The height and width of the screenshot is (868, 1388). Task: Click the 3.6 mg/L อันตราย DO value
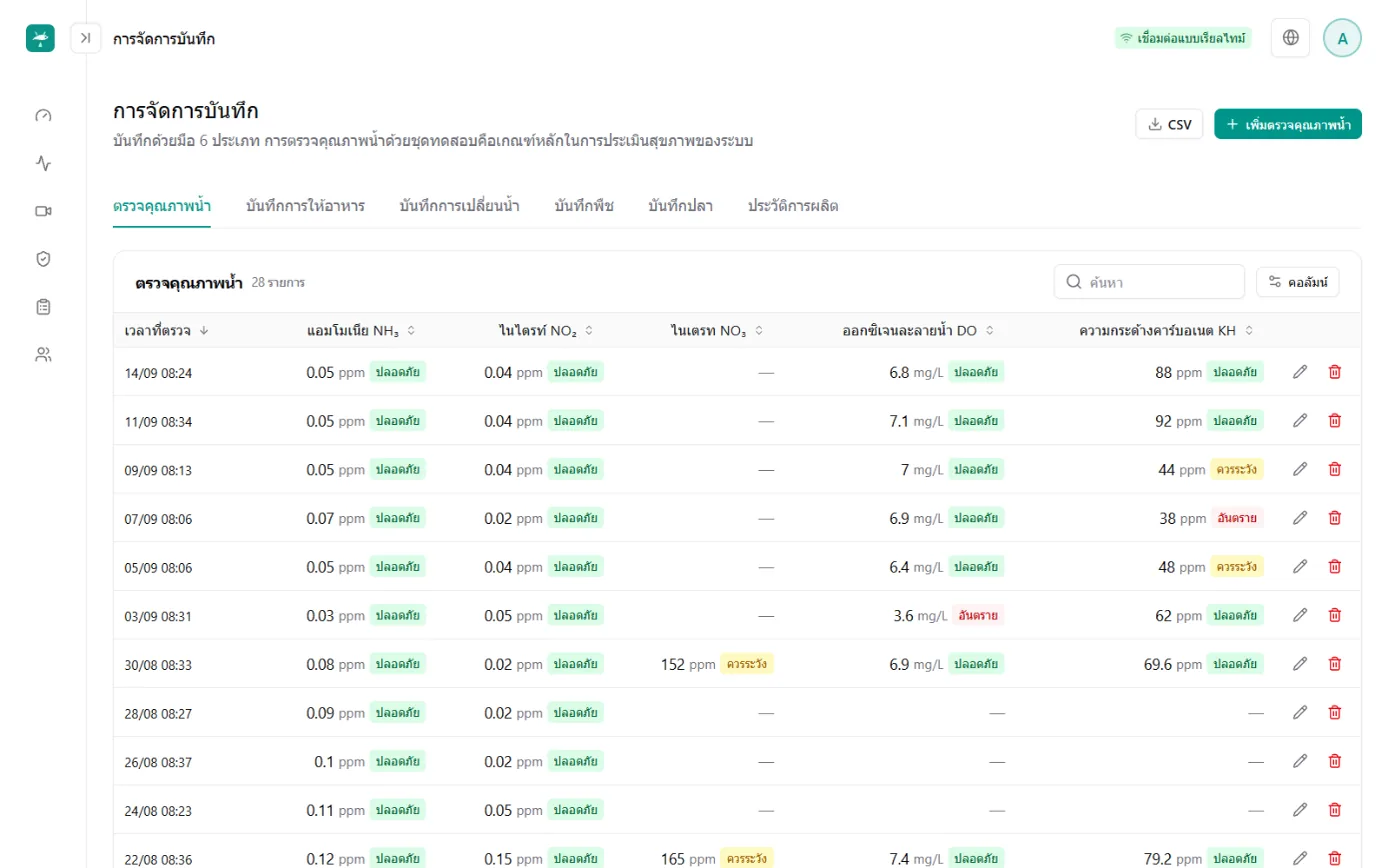pyautogui.click(x=948, y=615)
